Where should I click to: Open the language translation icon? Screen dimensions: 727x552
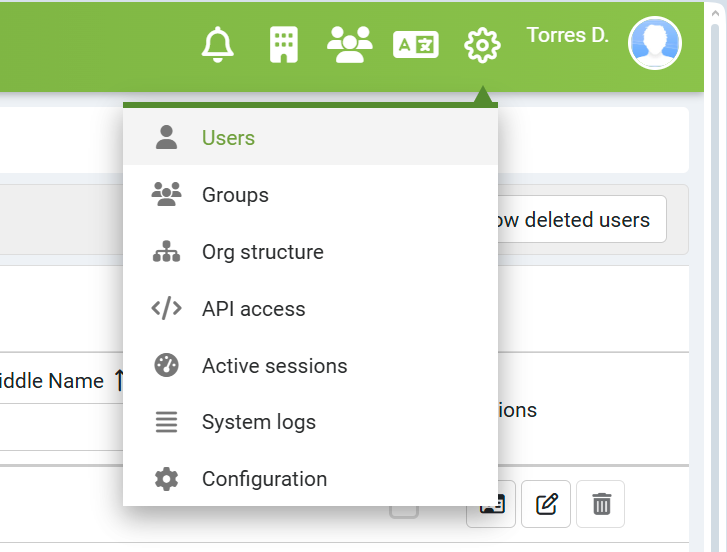(416, 45)
